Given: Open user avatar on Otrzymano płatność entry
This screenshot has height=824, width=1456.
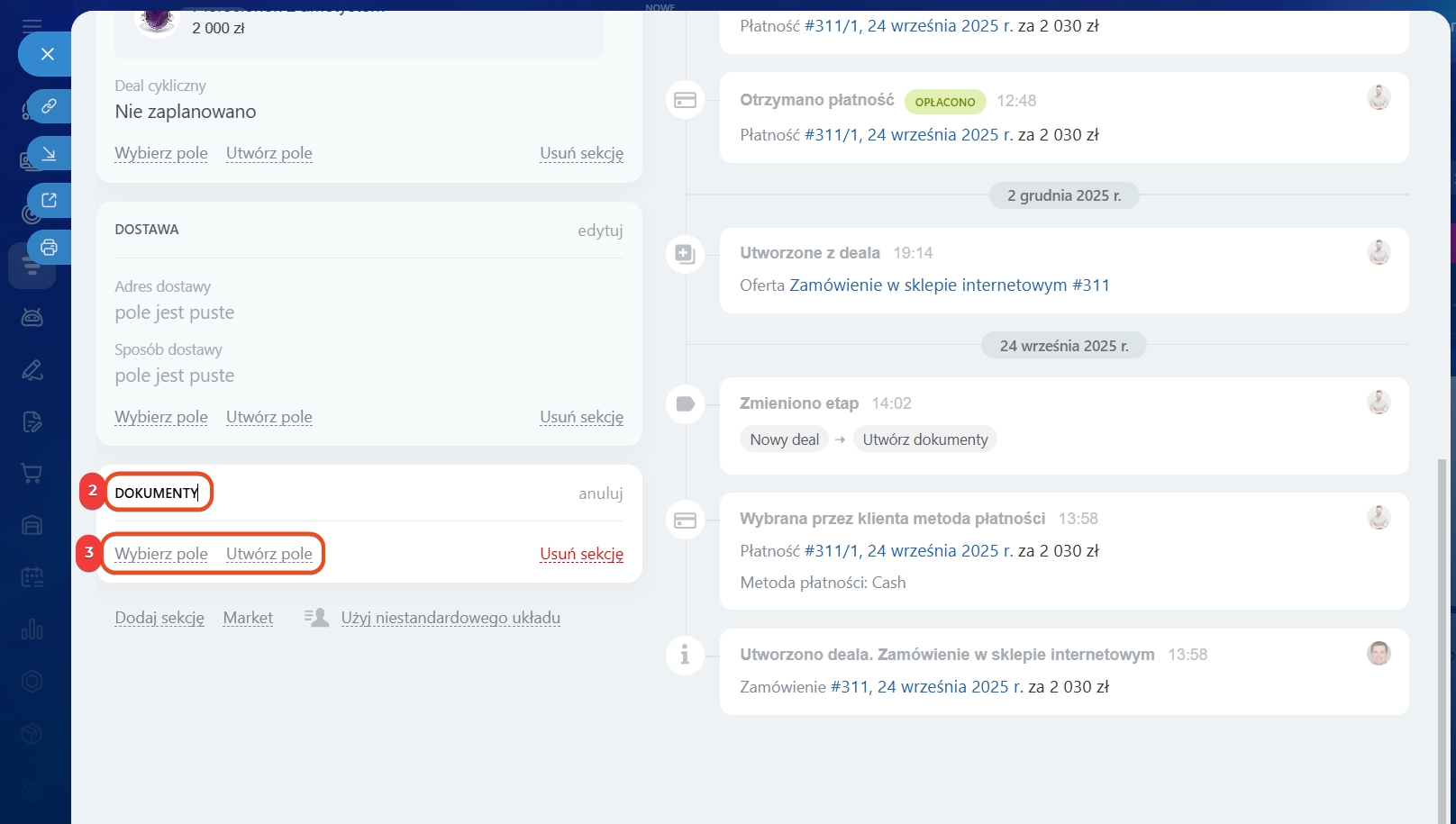Looking at the screenshot, I should click(x=1379, y=97).
